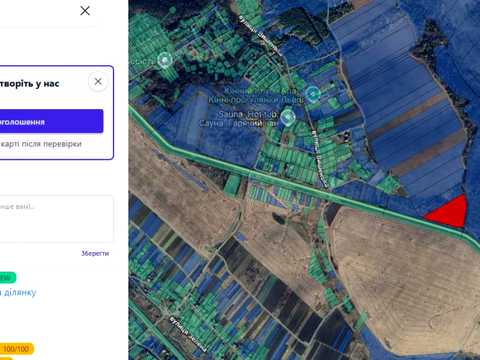Focus the note text input field

56,219
